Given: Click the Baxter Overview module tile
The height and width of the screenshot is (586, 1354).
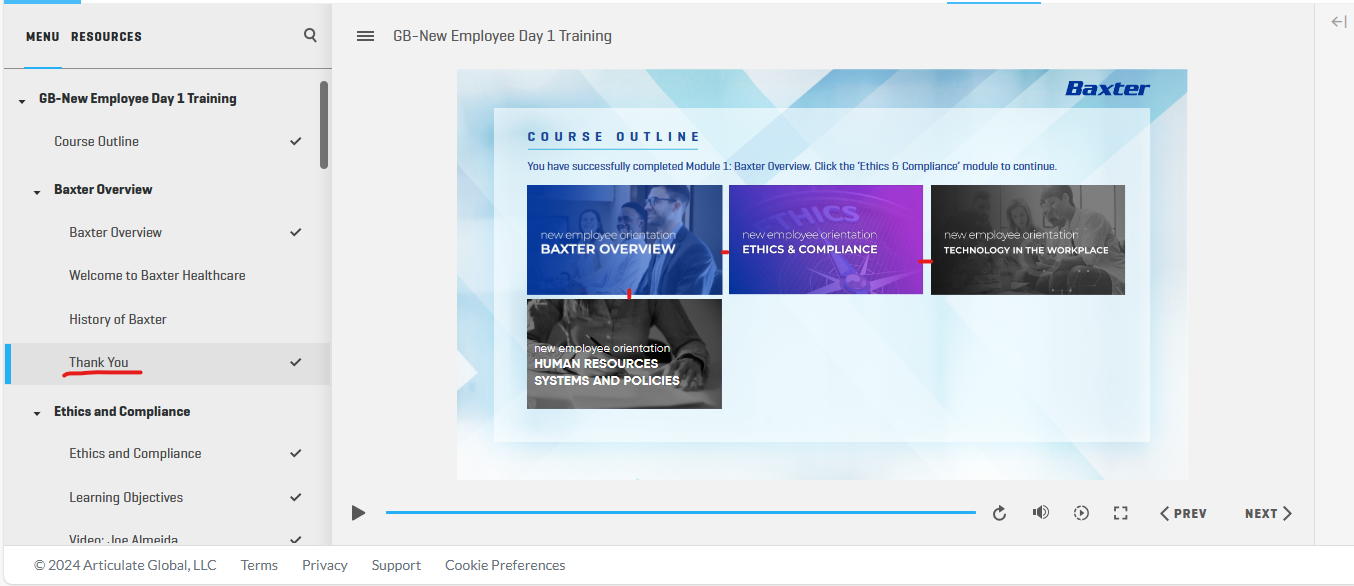Looking at the screenshot, I should [x=624, y=239].
